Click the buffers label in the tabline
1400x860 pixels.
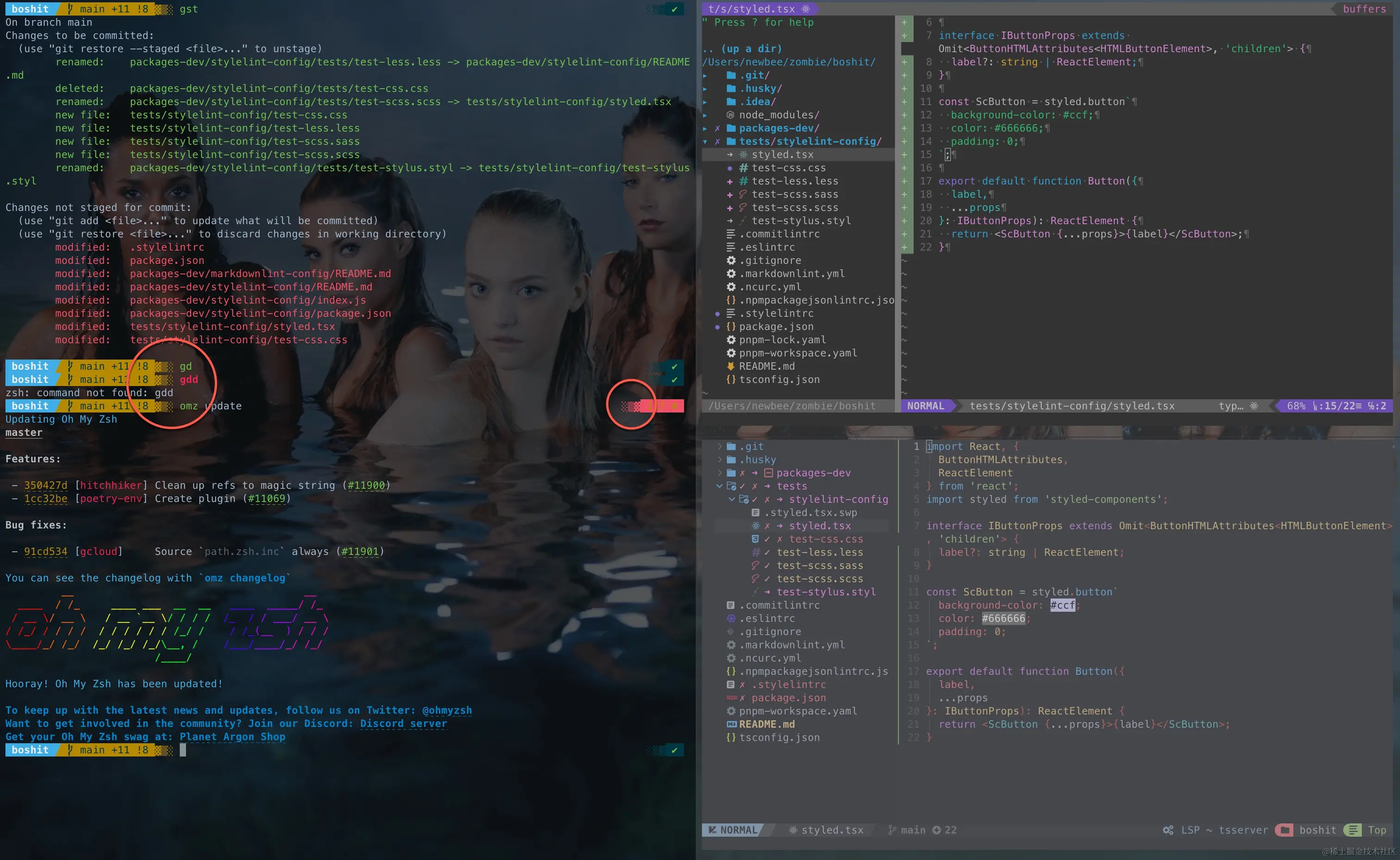1364,8
